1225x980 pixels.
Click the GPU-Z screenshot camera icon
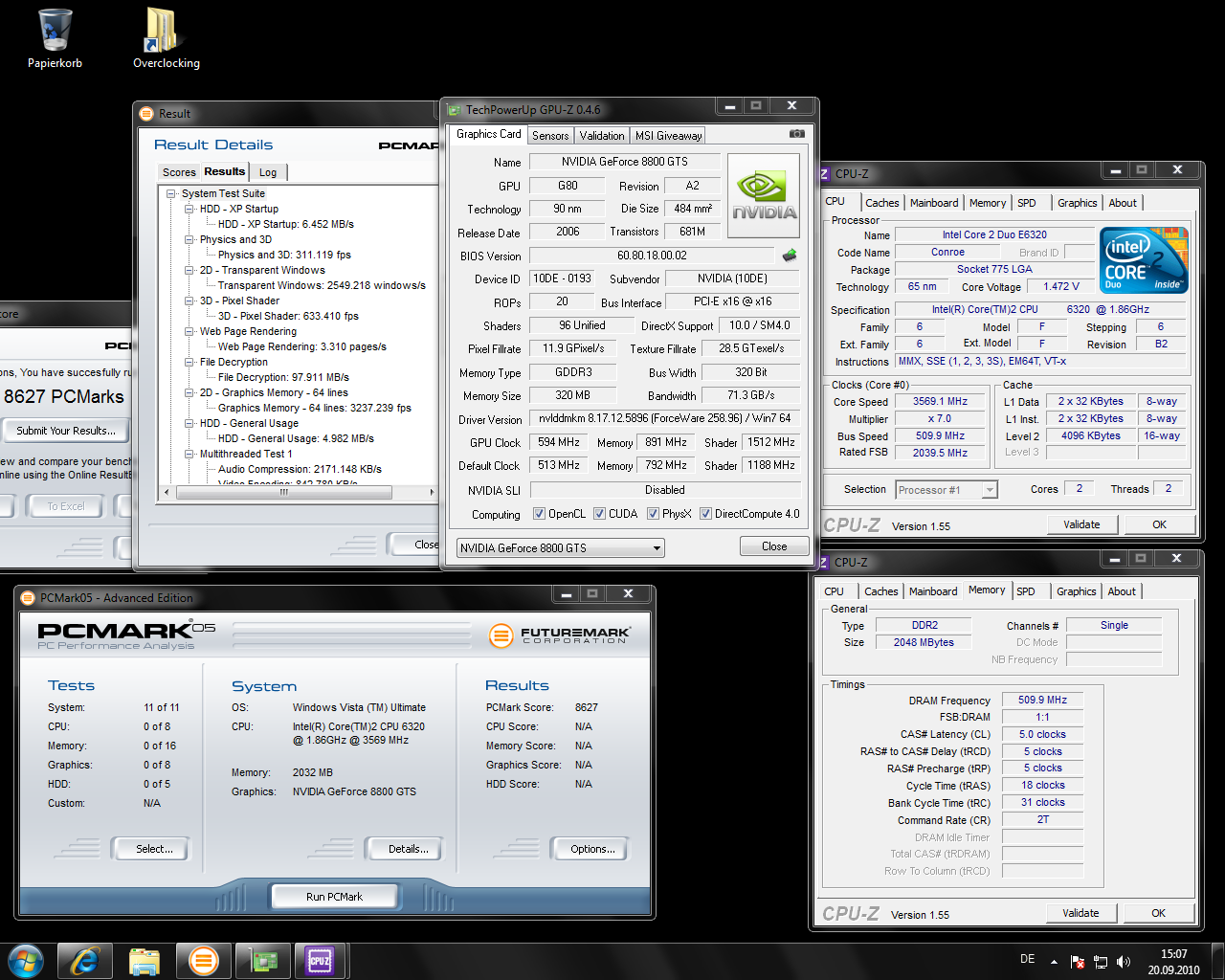pos(796,134)
